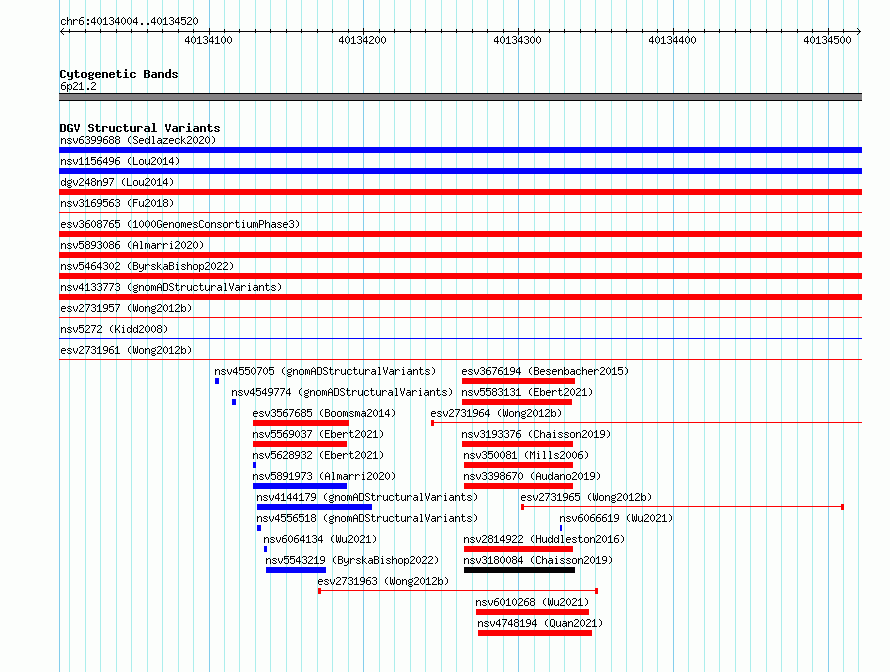Select the red esv3567685 (Boomsma2014) bar
This screenshot has height=672, width=890.
pyautogui.click(x=301, y=423)
